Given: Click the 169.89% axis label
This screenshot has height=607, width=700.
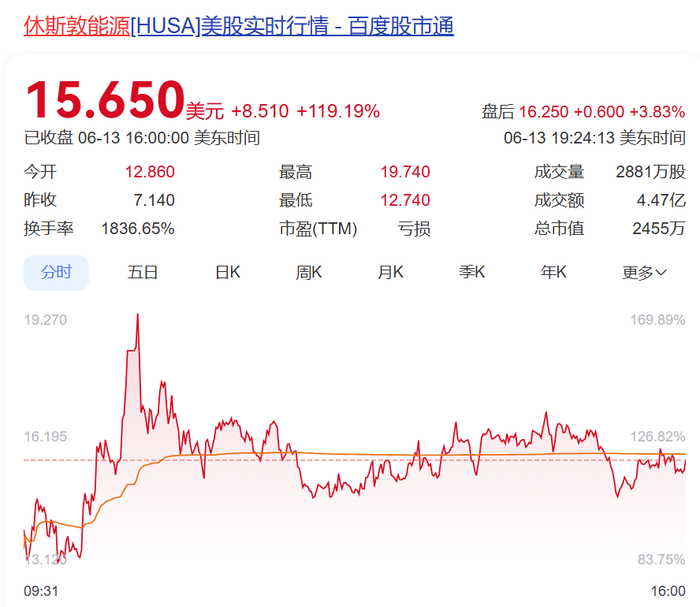Looking at the screenshot, I should [x=658, y=320].
